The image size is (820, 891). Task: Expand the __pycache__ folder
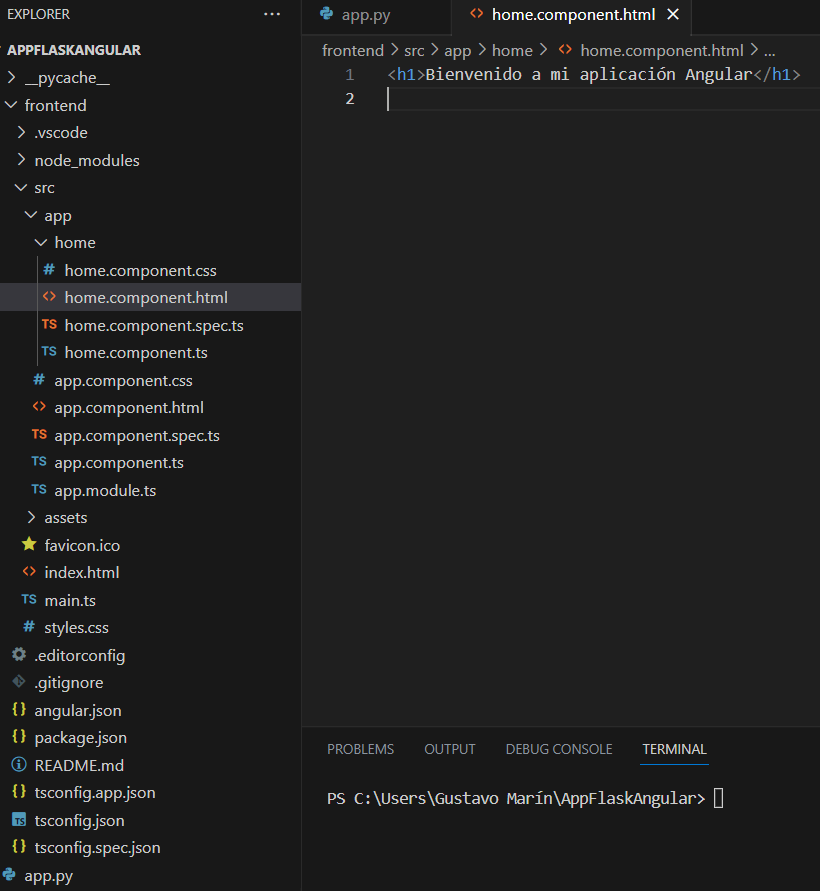tap(11, 77)
